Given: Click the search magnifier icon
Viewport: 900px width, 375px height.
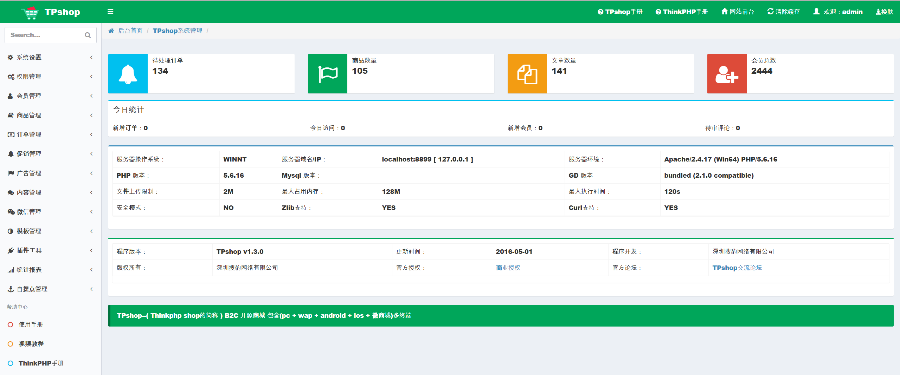Looking at the screenshot, I should tap(88, 35).
